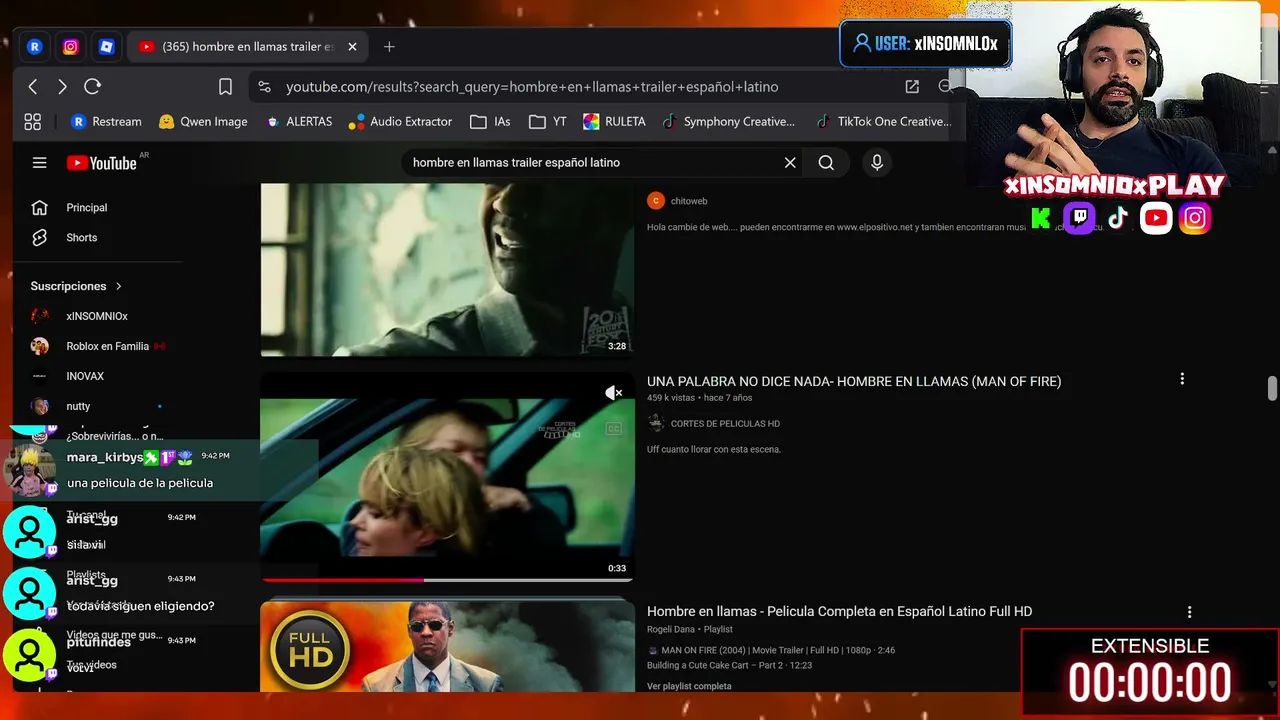
Task: Open the UNA PALABRA NO DICE NADA video
Action: (854, 381)
